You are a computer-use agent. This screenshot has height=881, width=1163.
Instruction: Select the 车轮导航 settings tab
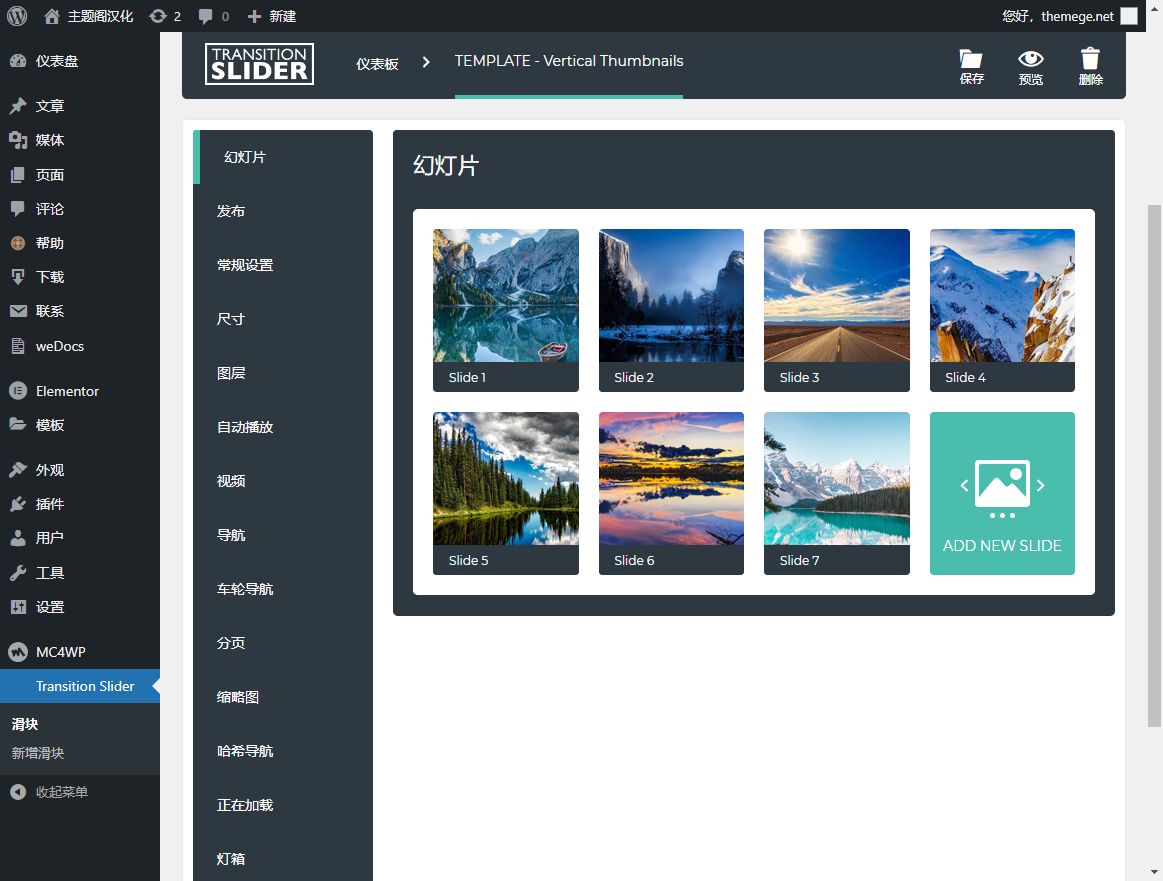[283, 590]
